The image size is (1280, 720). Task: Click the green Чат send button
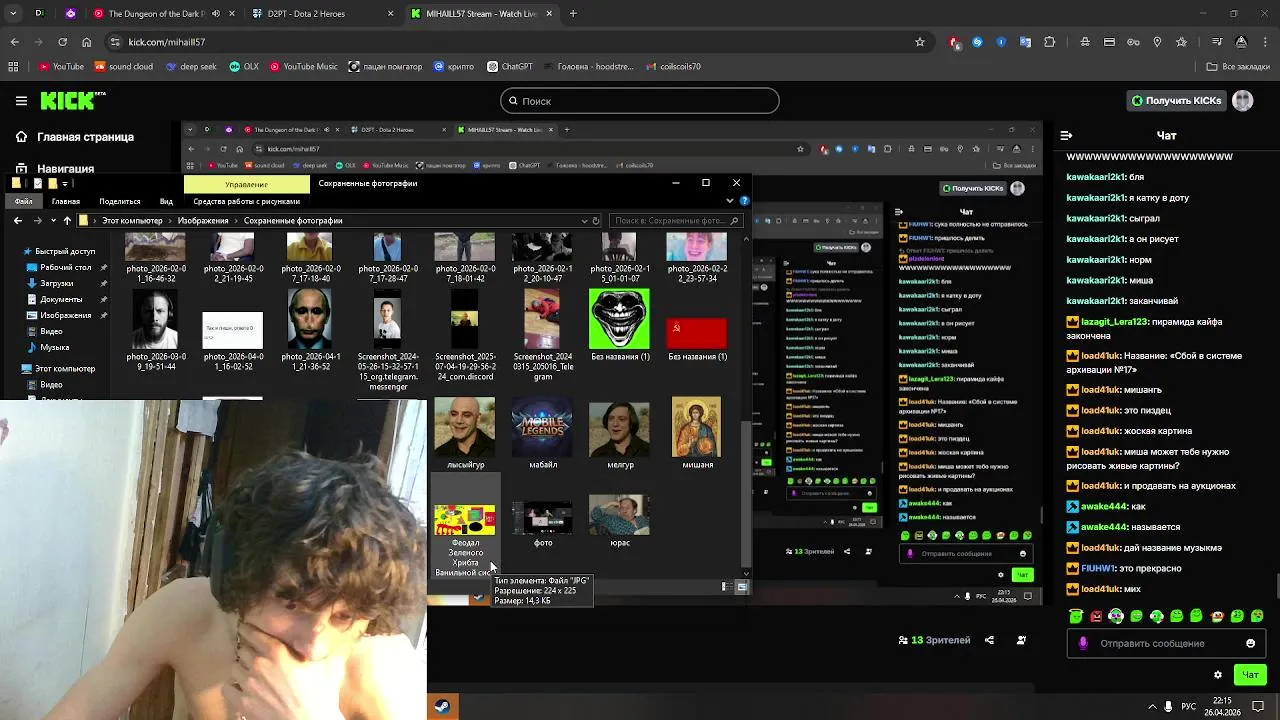pos(1250,675)
